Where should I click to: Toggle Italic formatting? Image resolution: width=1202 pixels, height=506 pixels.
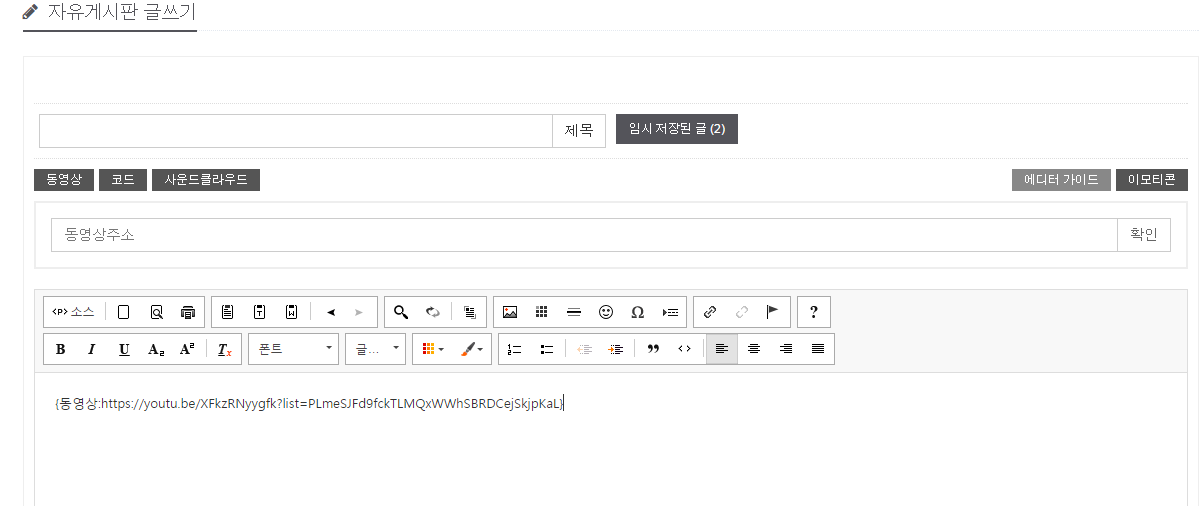point(92,349)
